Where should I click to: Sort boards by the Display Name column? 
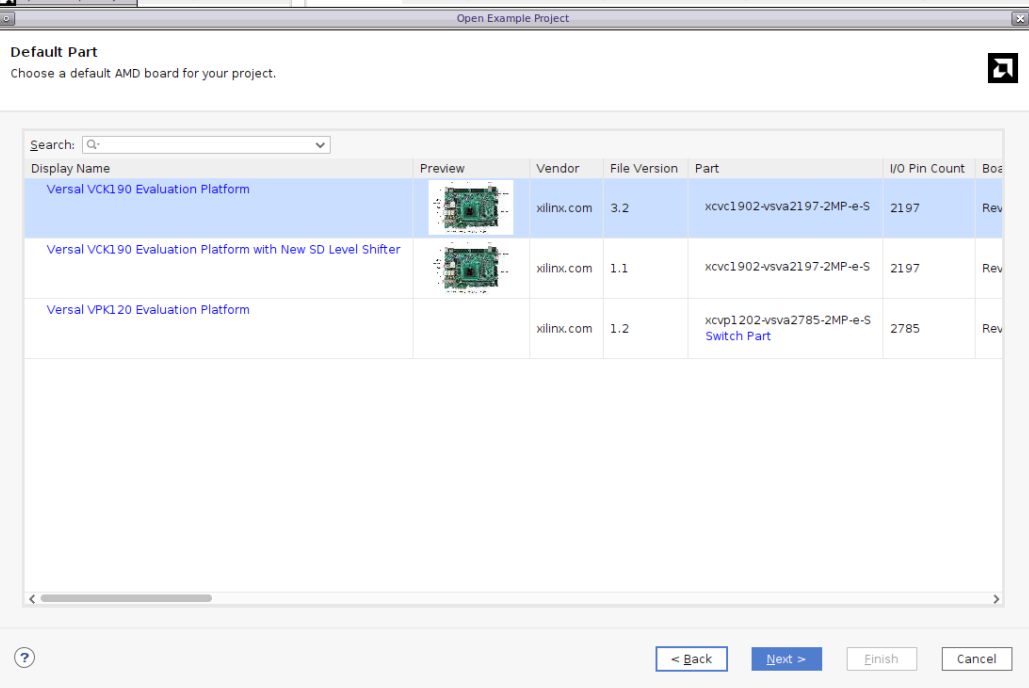[70, 168]
